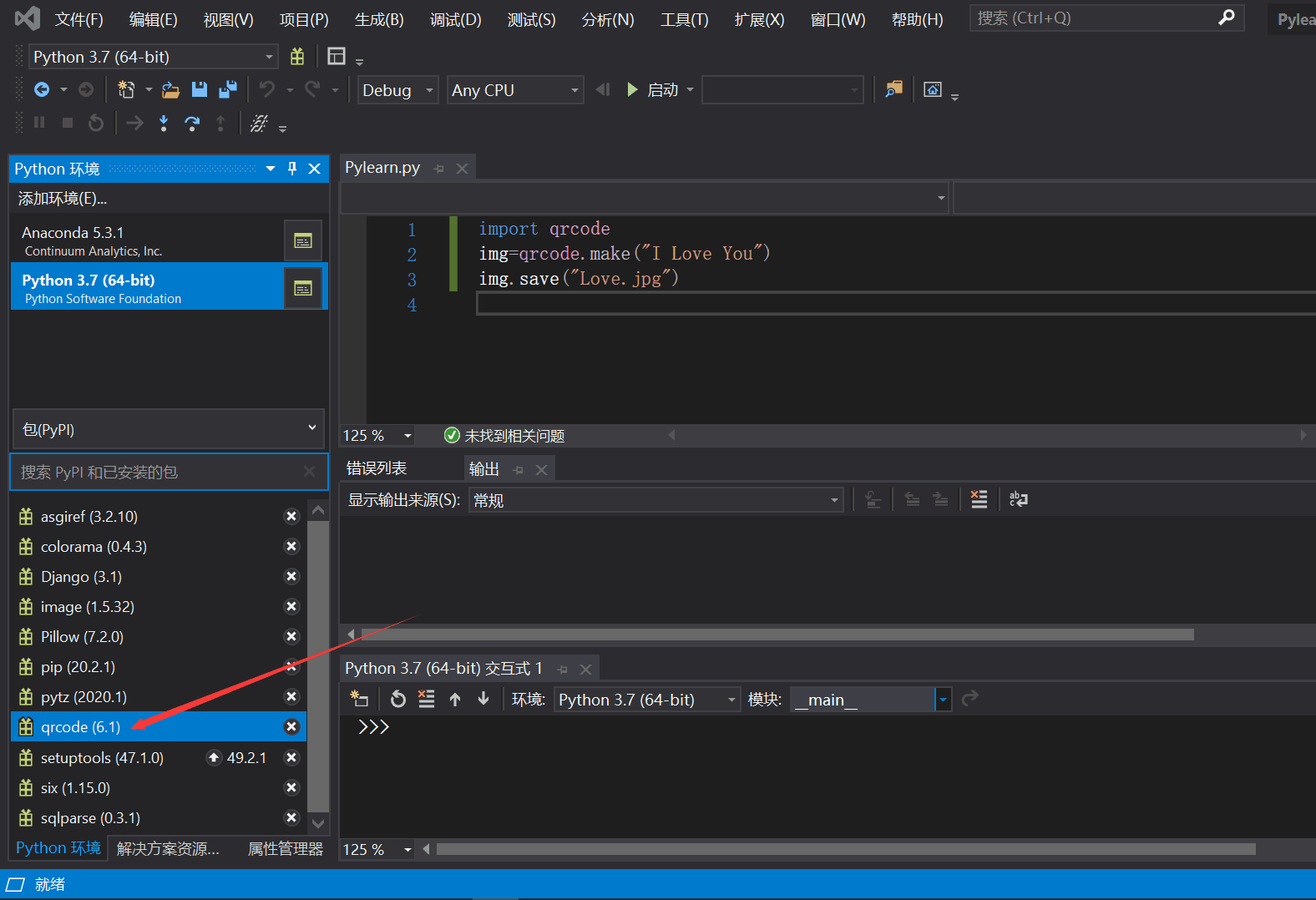Remove the Django package via its X icon
This screenshot has height=900, width=1316.
[291, 576]
